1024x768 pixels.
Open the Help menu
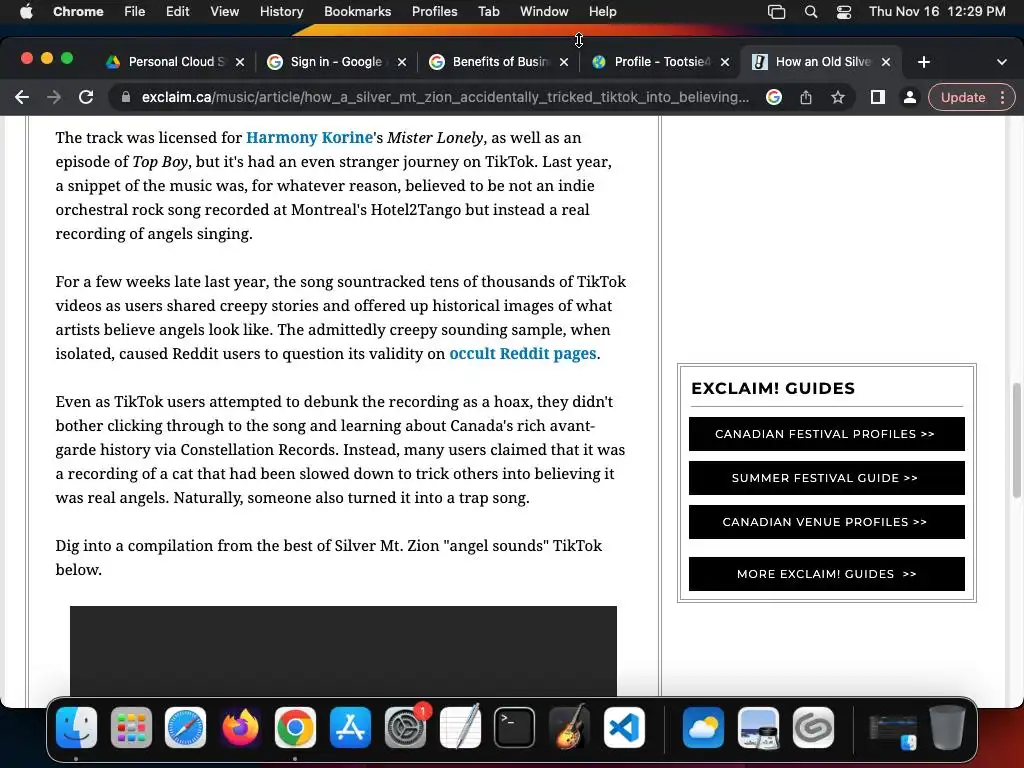tap(602, 12)
